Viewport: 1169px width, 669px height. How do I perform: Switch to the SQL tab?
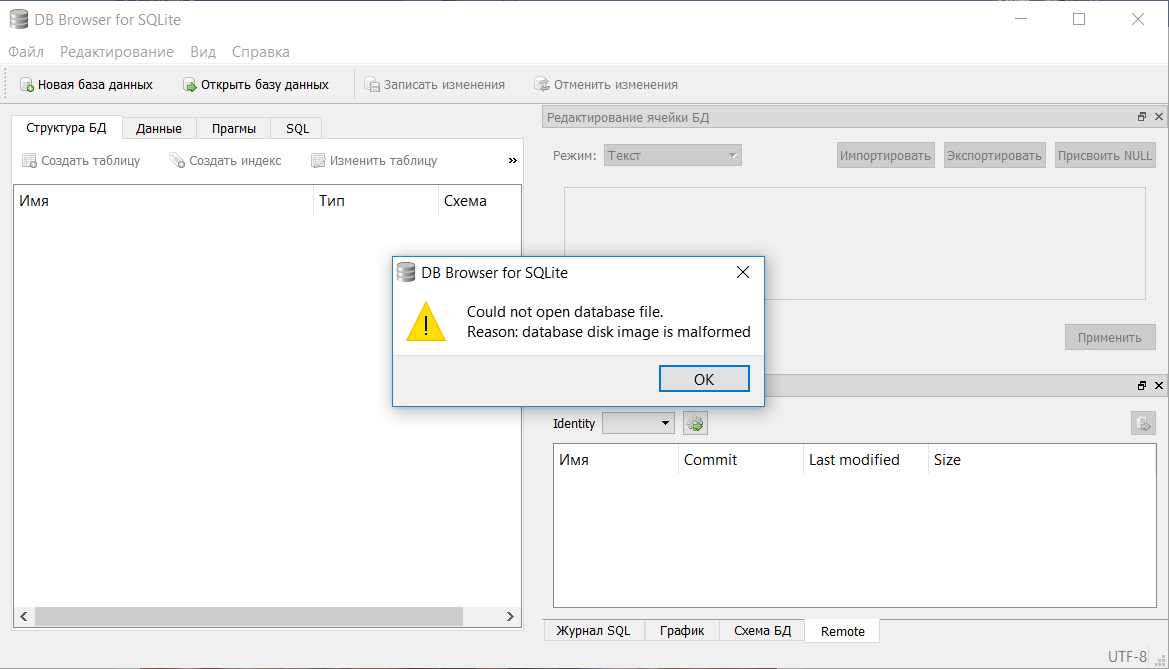pyautogui.click(x=297, y=128)
